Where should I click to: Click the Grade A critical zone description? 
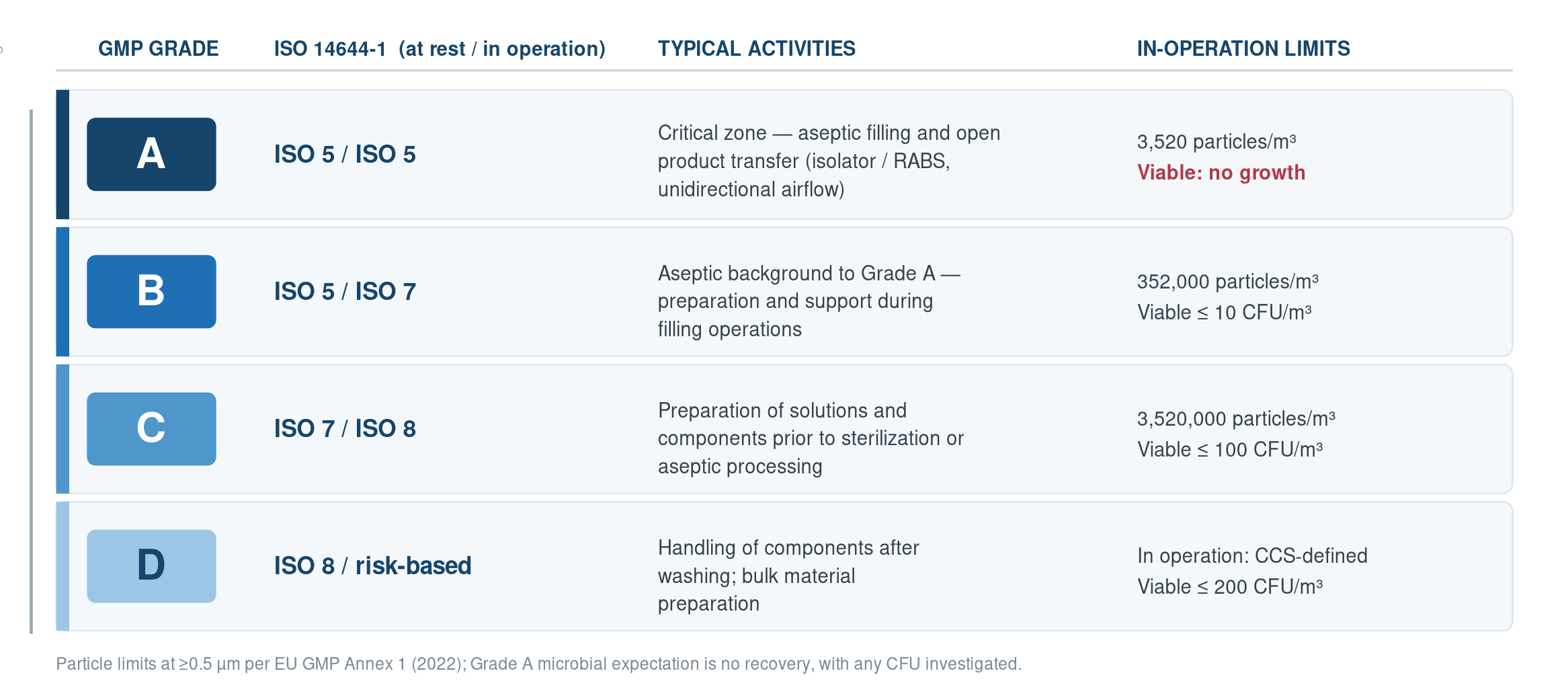(x=829, y=161)
